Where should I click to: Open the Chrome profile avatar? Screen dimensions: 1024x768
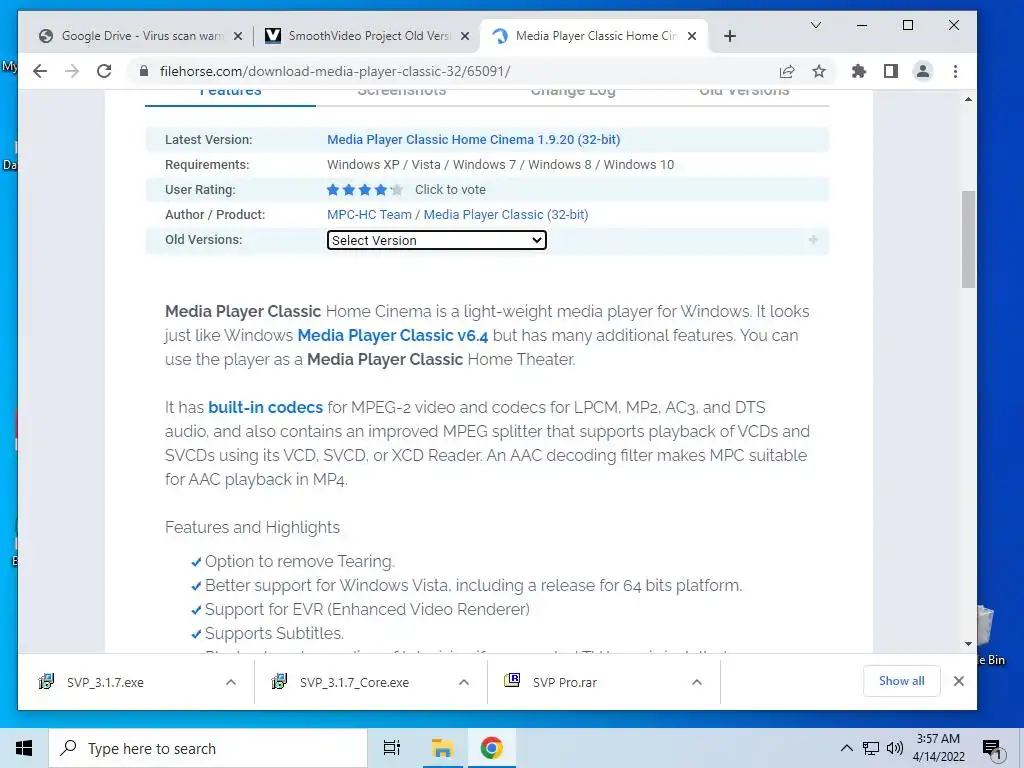923,71
